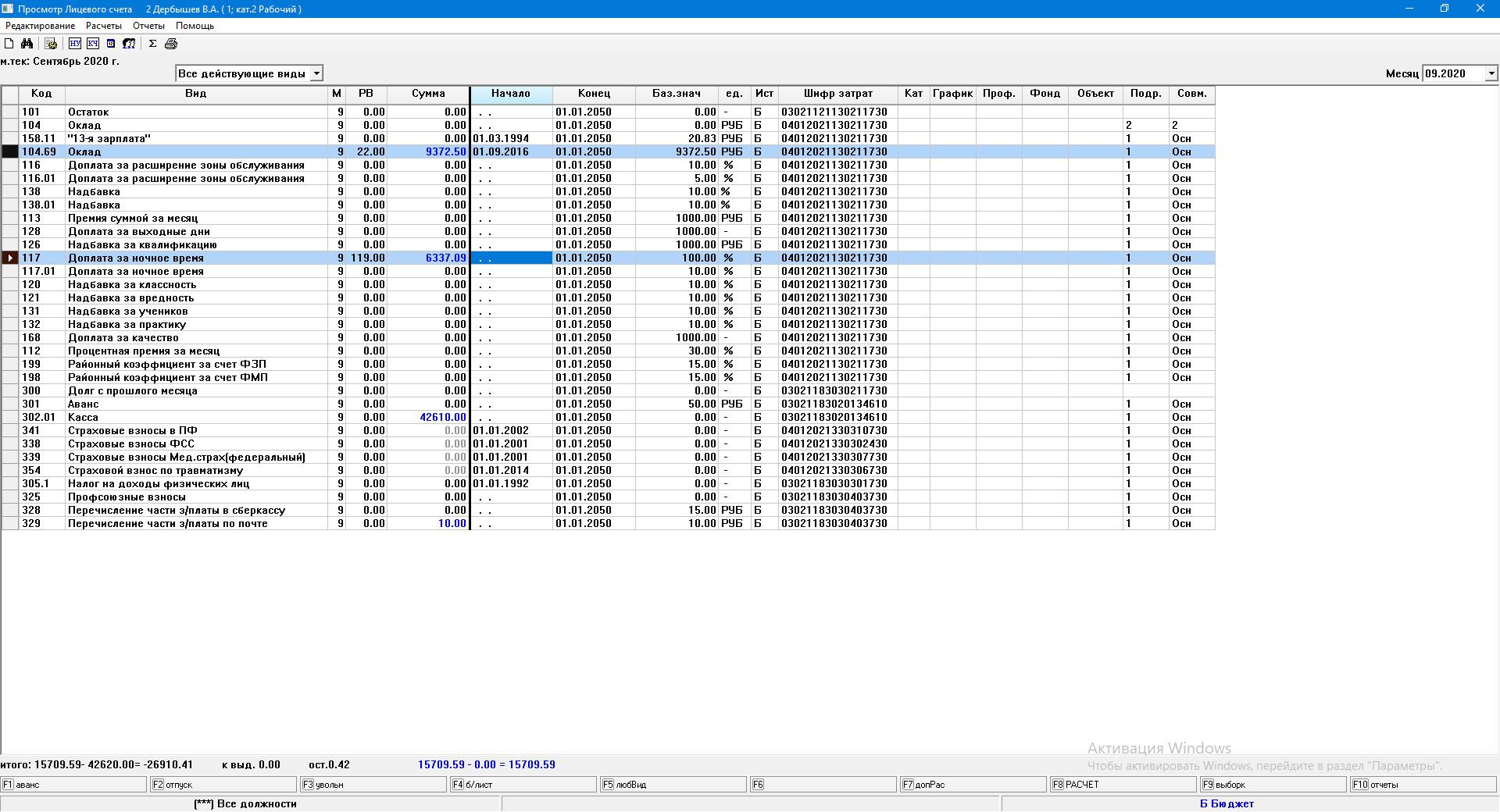Image resolution: width=1500 pixels, height=812 pixels.
Task: Select Районный коэффициент за счет ФЗП row
Action: 608,364
